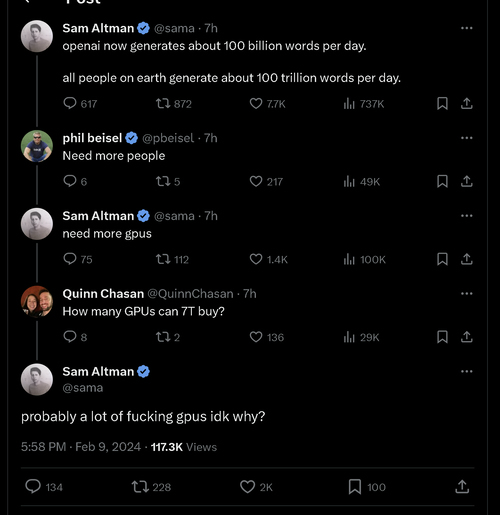500x515 pixels.
Task: Open more options on the first Sam Altman tweet
Action: (467, 28)
